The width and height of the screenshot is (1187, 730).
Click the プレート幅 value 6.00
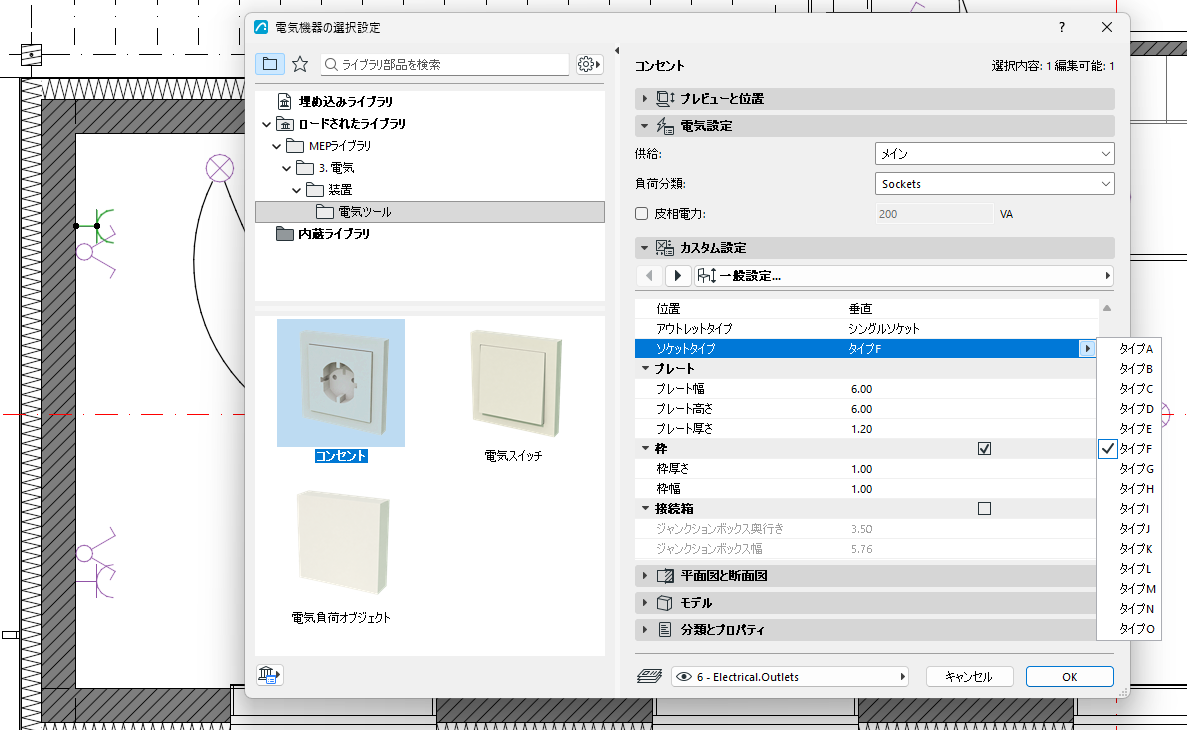click(x=861, y=389)
